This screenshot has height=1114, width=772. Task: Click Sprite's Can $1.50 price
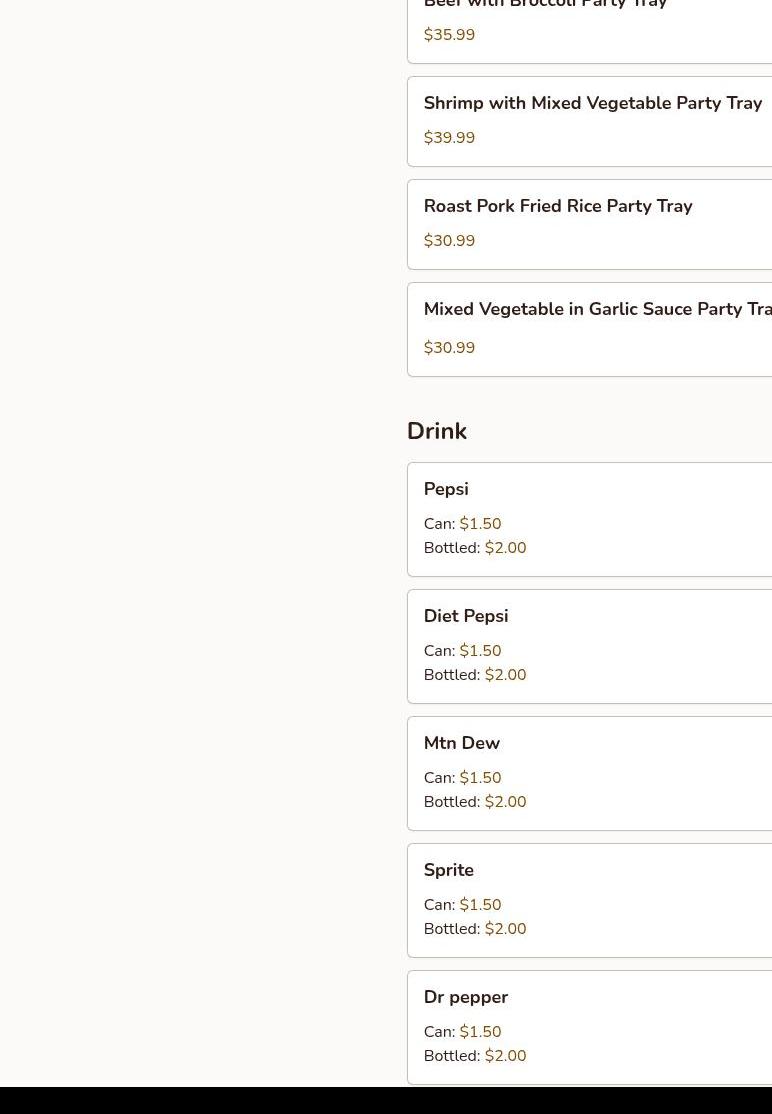(x=480, y=905)
